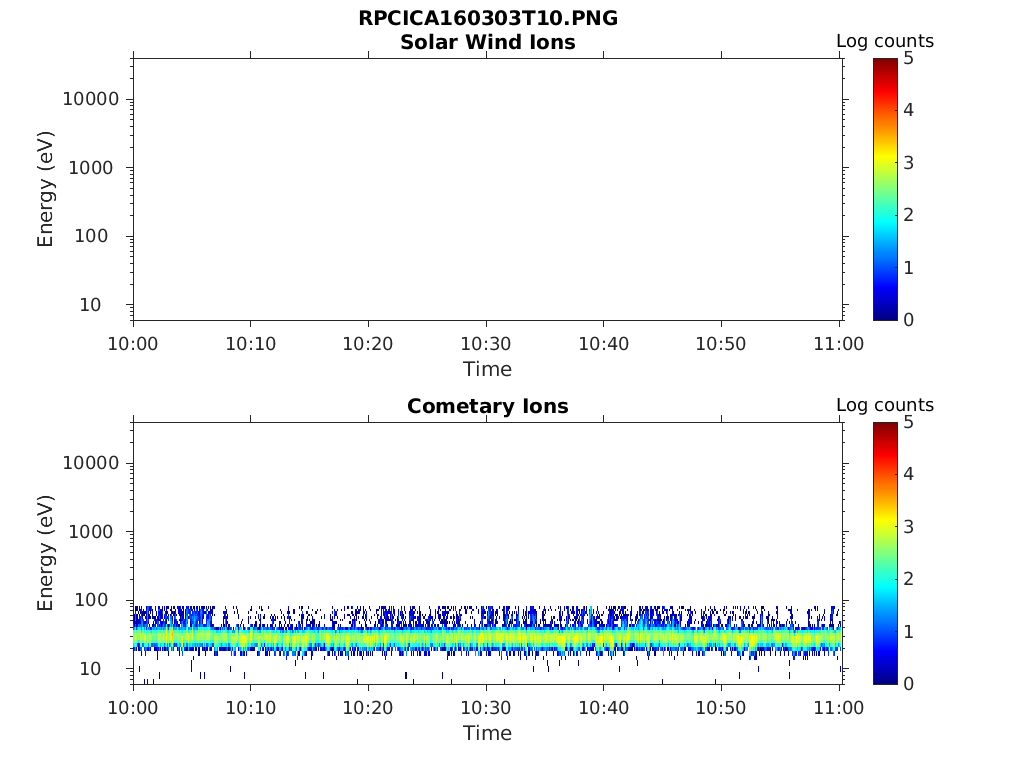
Task: Click Log counts label above bottom color bar
Action: coord(885,405)
